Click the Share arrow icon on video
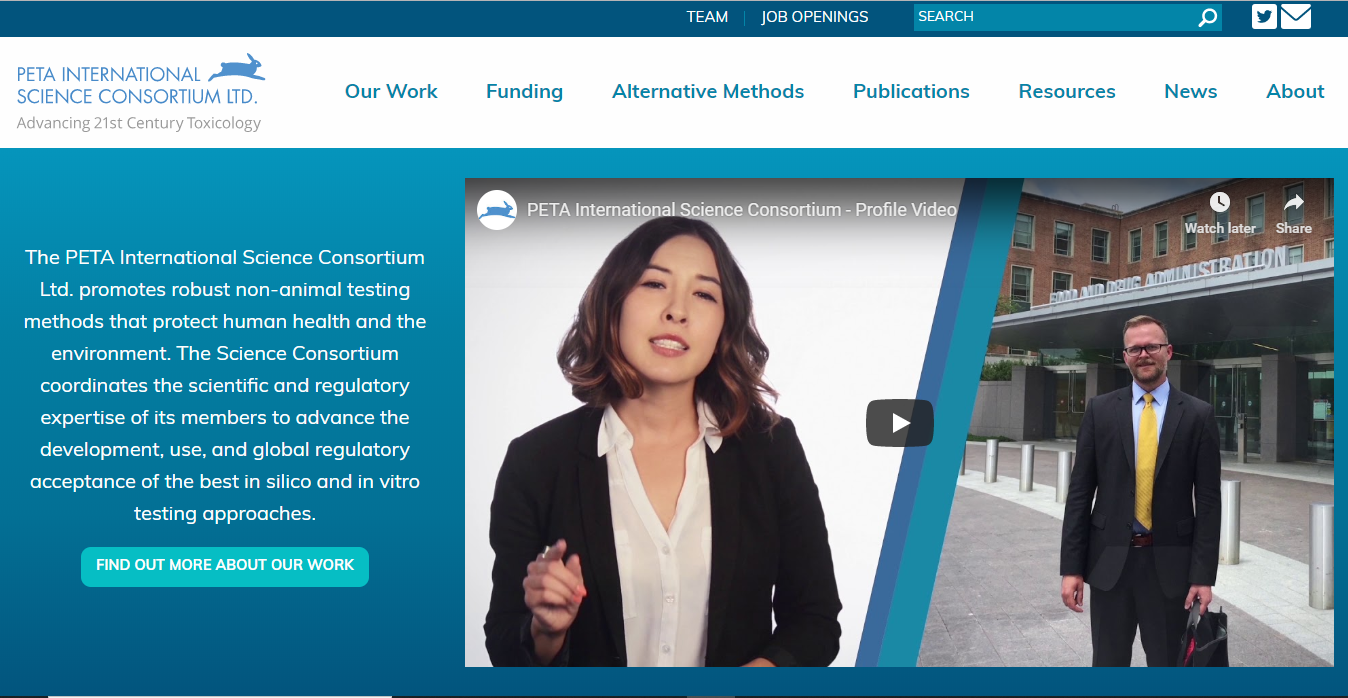The height and width of the screenshot is (698, 1348). (x=1293, y=203)
